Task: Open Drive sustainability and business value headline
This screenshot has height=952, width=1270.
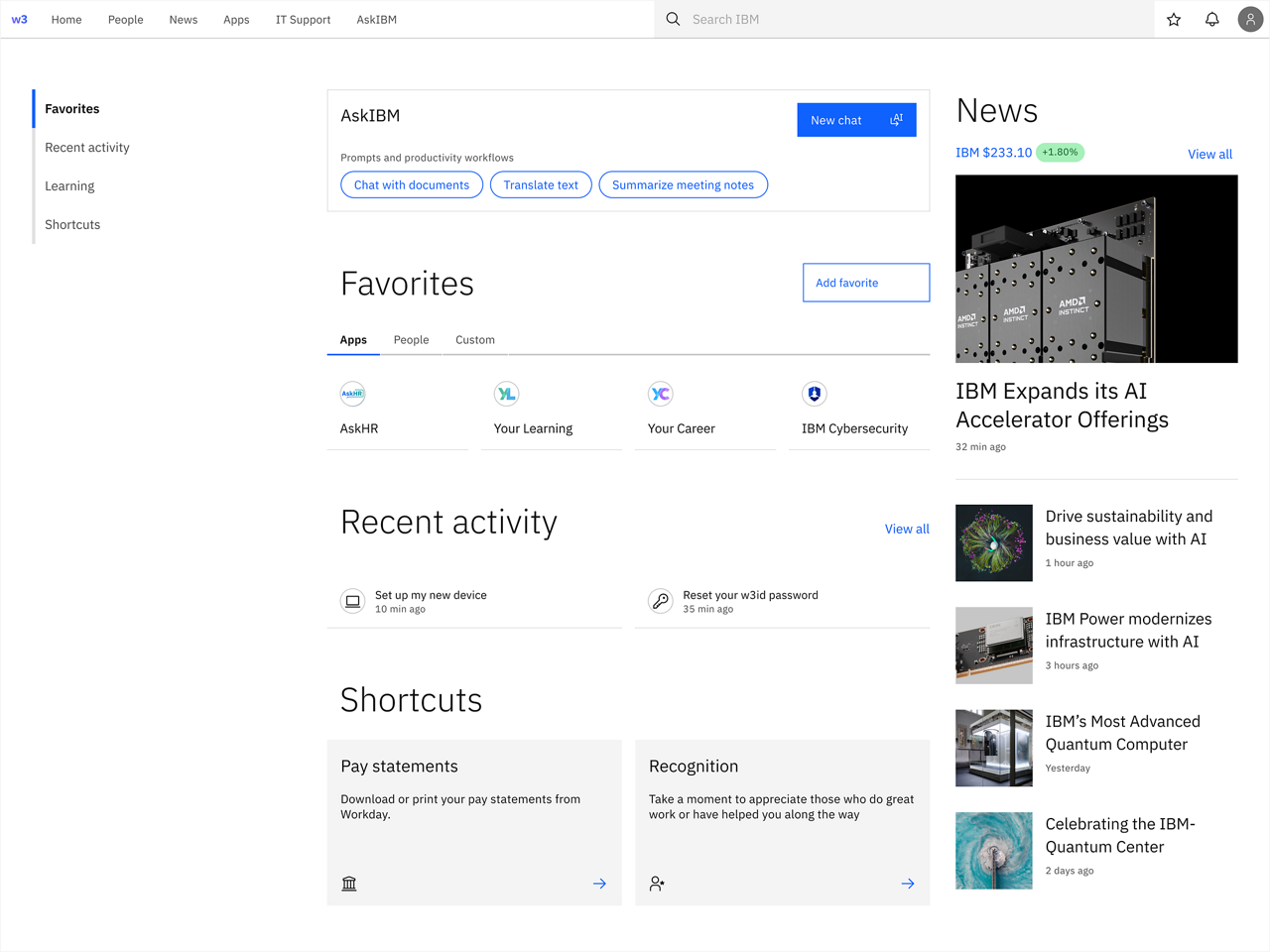Action: pos(1129,528)
